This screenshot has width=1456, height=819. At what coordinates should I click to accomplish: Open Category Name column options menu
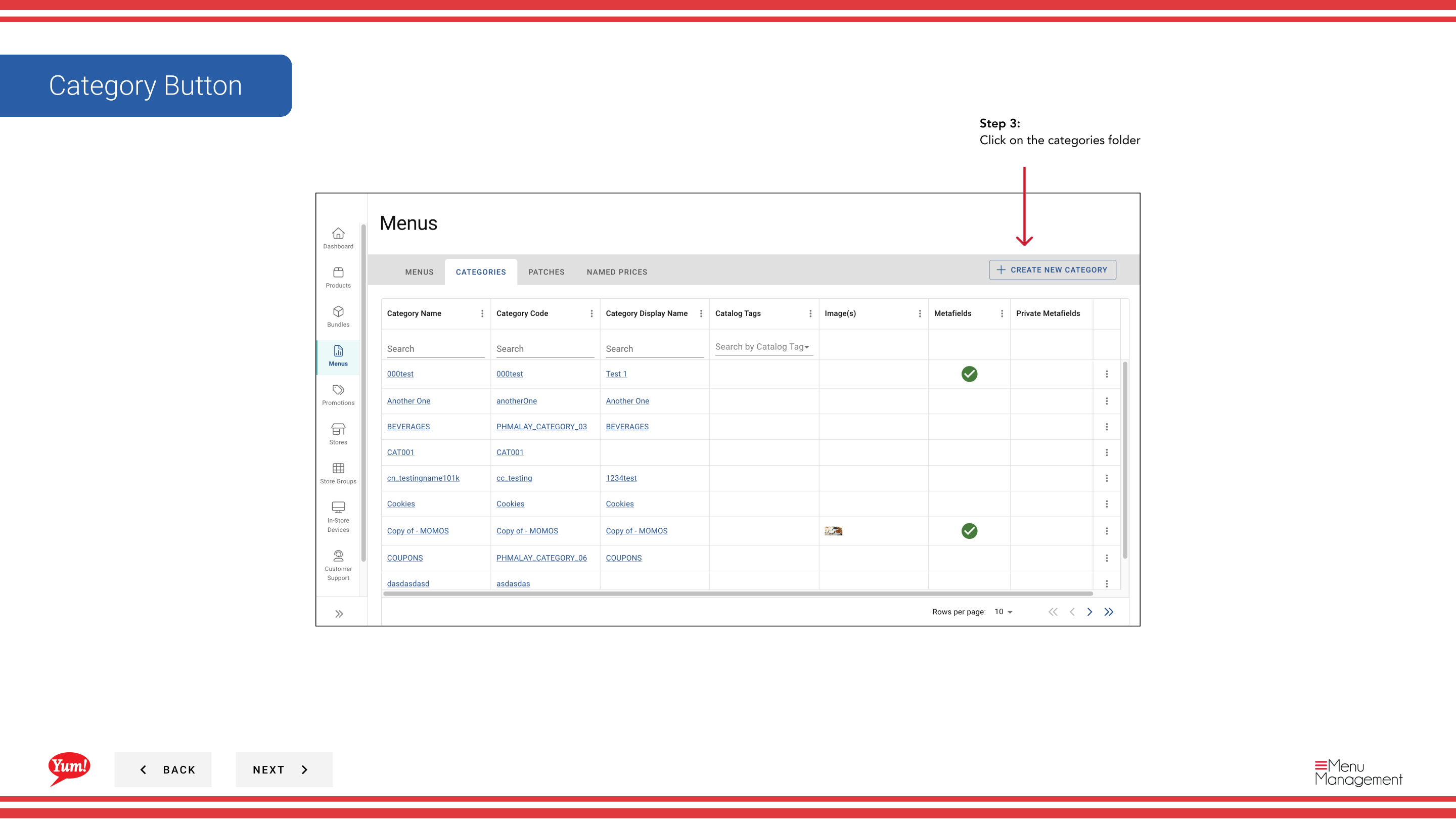482,313
